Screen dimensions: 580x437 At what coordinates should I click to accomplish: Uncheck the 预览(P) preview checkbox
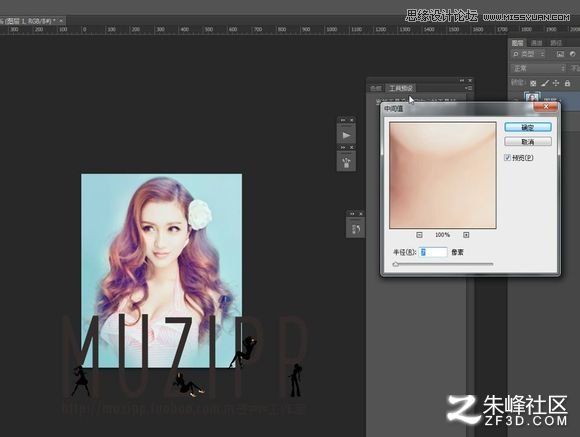click(x=508, y=158)
